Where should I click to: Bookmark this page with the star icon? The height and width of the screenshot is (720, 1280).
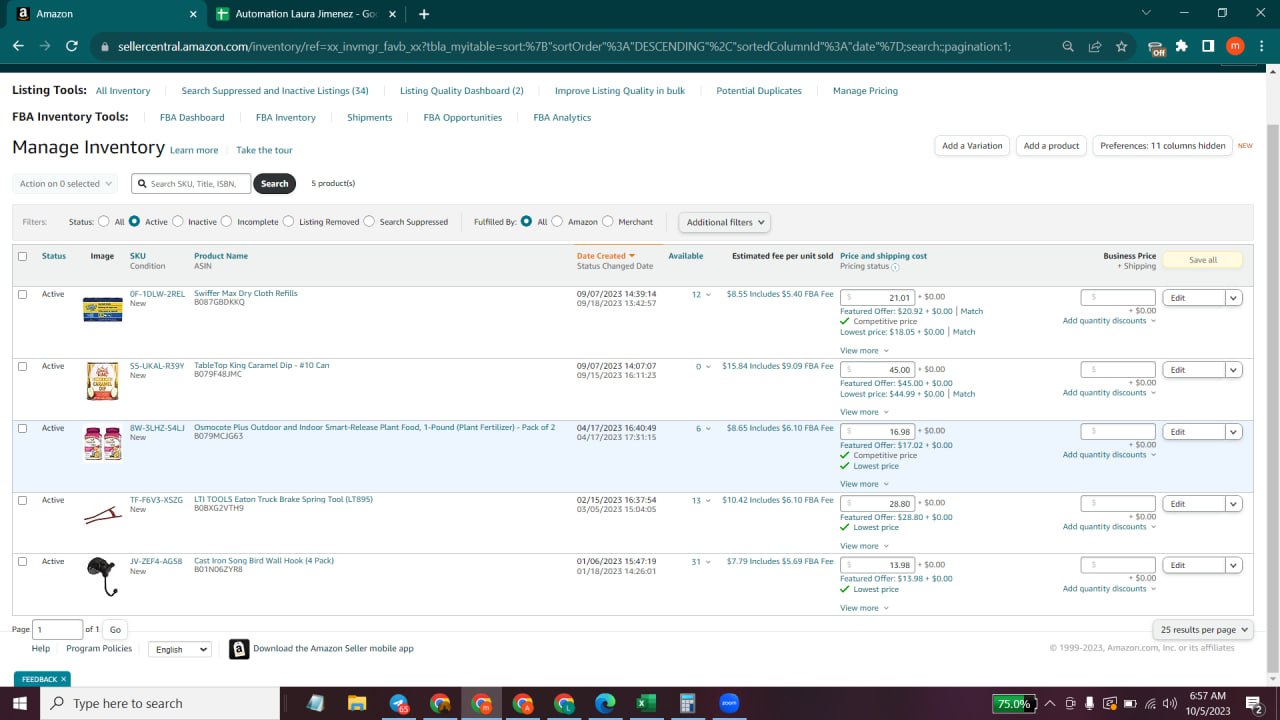(x=1121, y=46)
